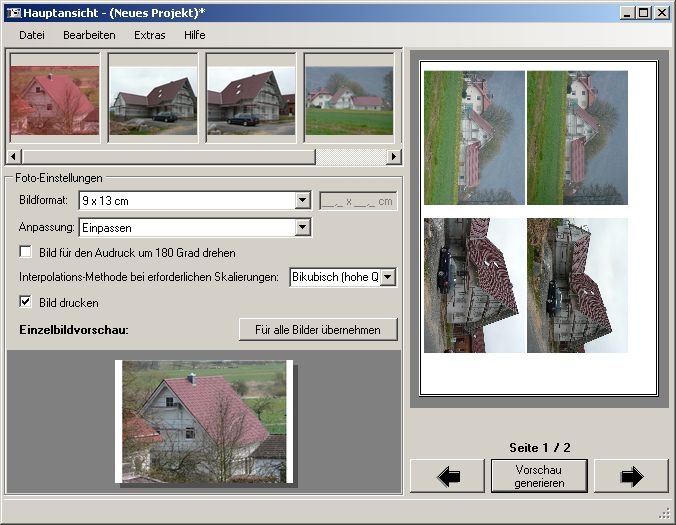This screenshot has width=676, height=525.
Task: Uncheck the Bild drucken checkbox
Action: pyautogui.click(x=26, y=302)
